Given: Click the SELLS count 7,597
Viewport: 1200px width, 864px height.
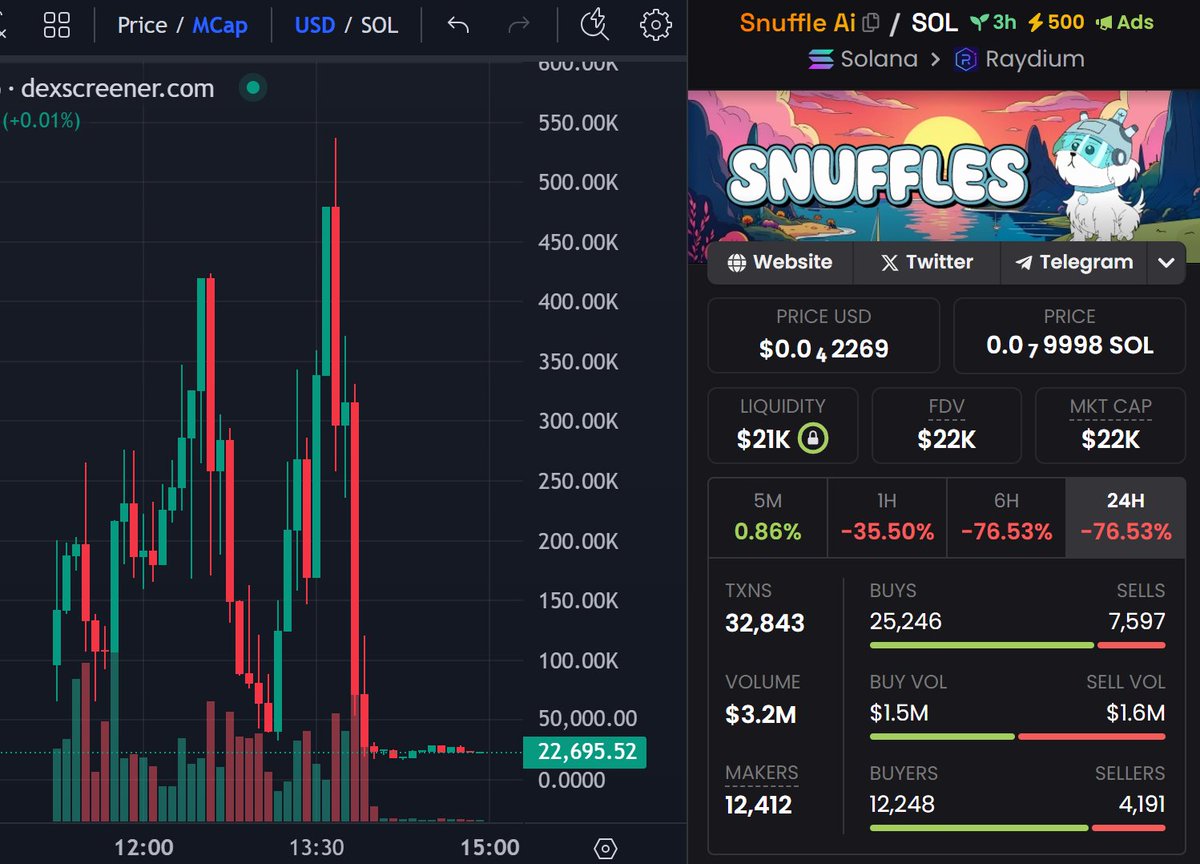Looking at the screenshot, I should coord(1137,622).
